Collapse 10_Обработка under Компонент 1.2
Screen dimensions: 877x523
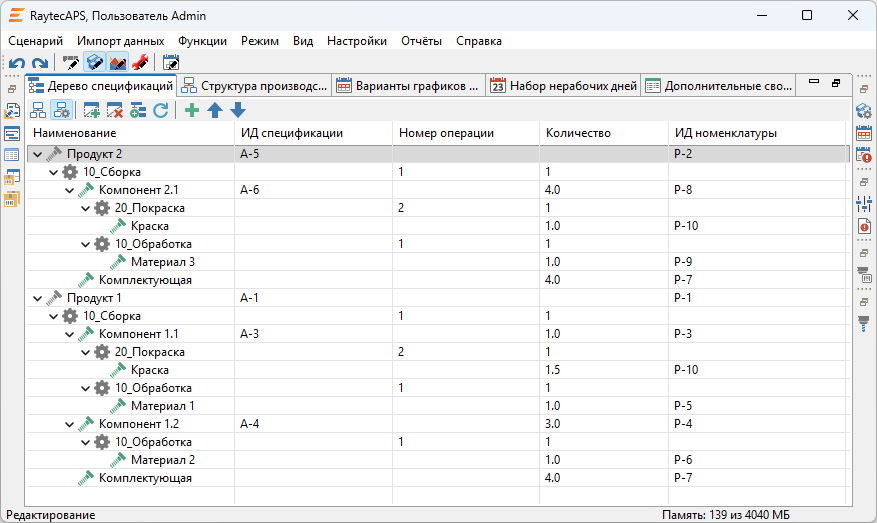click(86, 442)
